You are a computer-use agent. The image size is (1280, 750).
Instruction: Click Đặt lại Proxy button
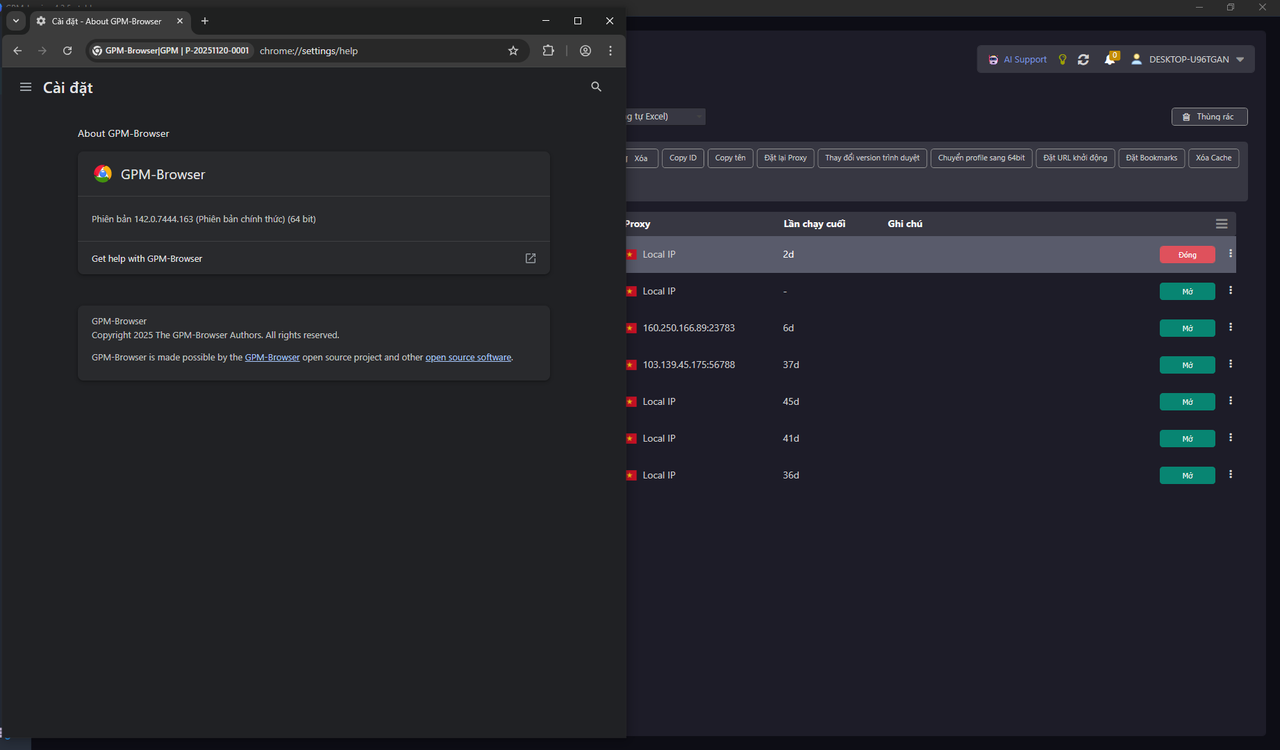785,158
